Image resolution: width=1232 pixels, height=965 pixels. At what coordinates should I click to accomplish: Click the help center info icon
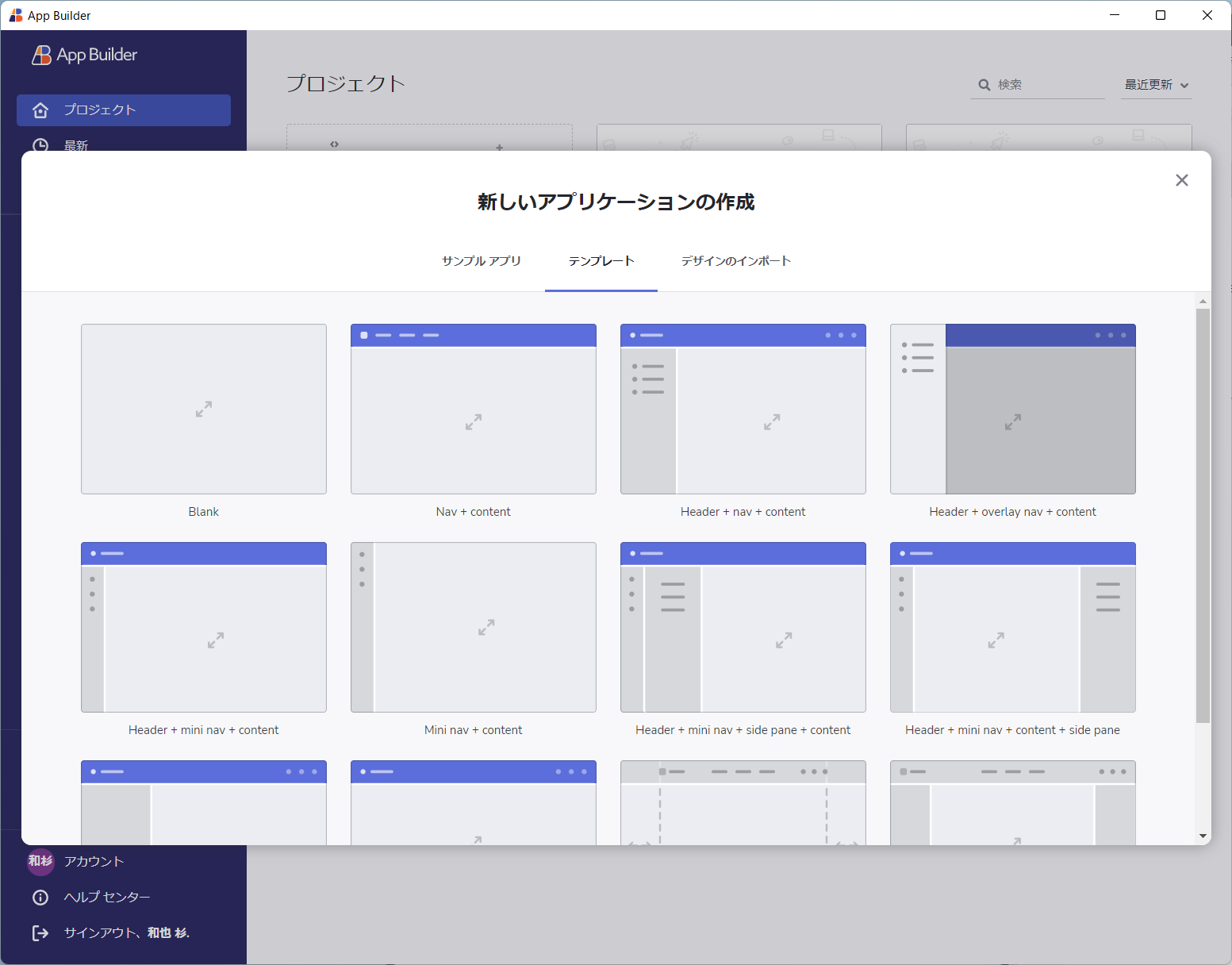tap(40, 898)
